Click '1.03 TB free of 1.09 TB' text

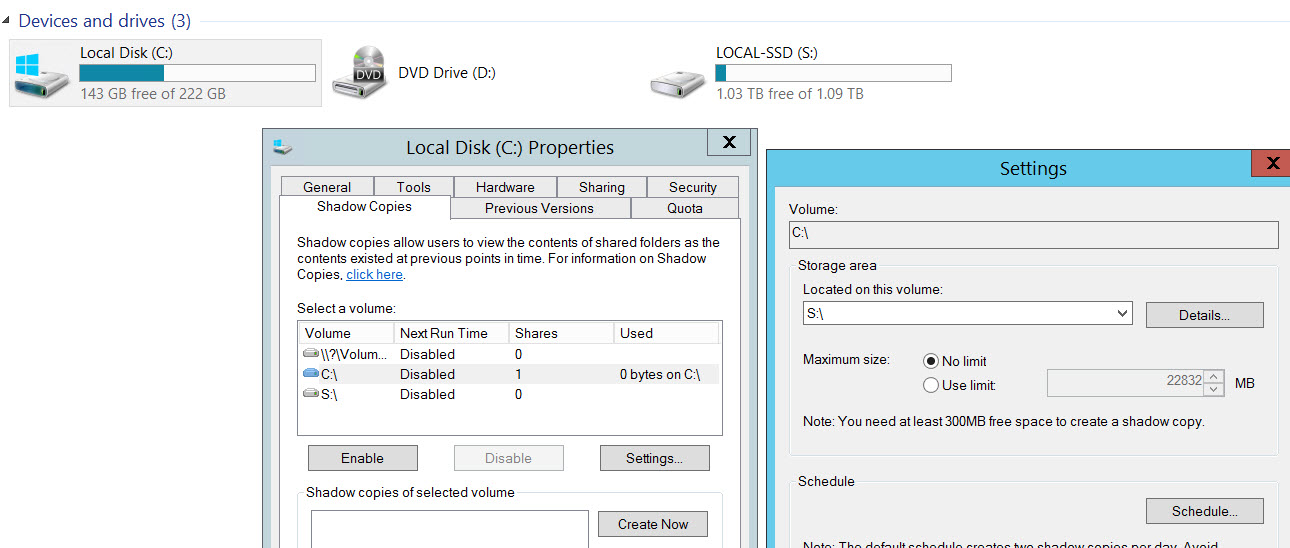click(x=790, y=94)
